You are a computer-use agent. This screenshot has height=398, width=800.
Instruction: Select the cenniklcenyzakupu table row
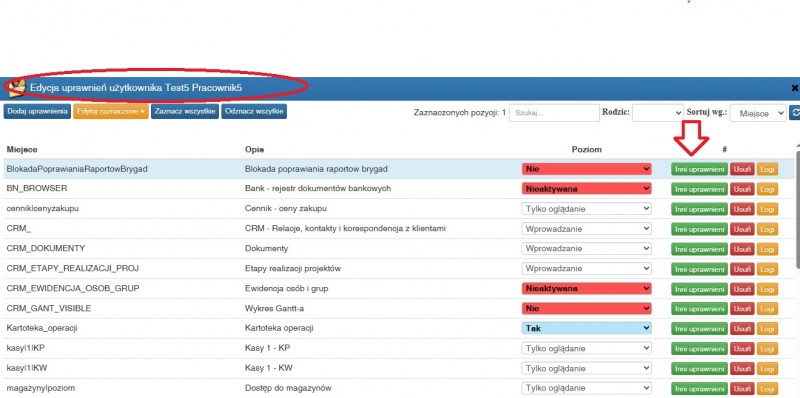(x=399, y=209)
